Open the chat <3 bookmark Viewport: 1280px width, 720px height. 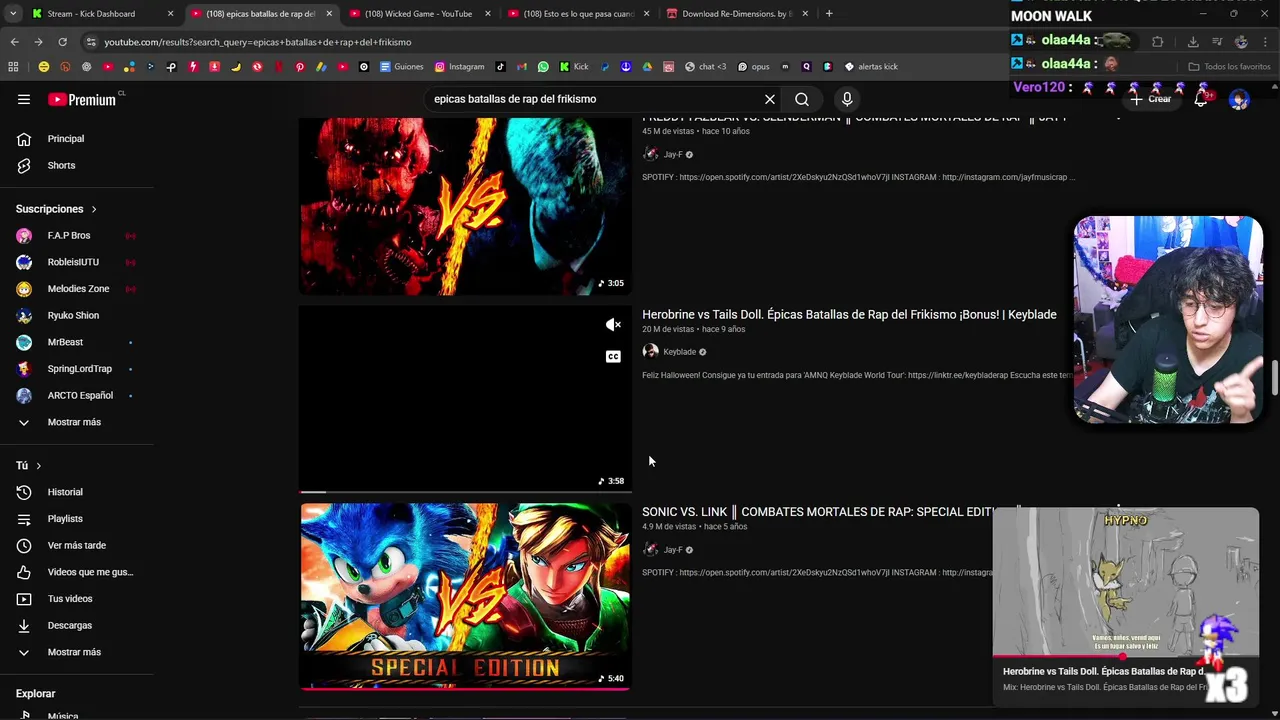705,67
